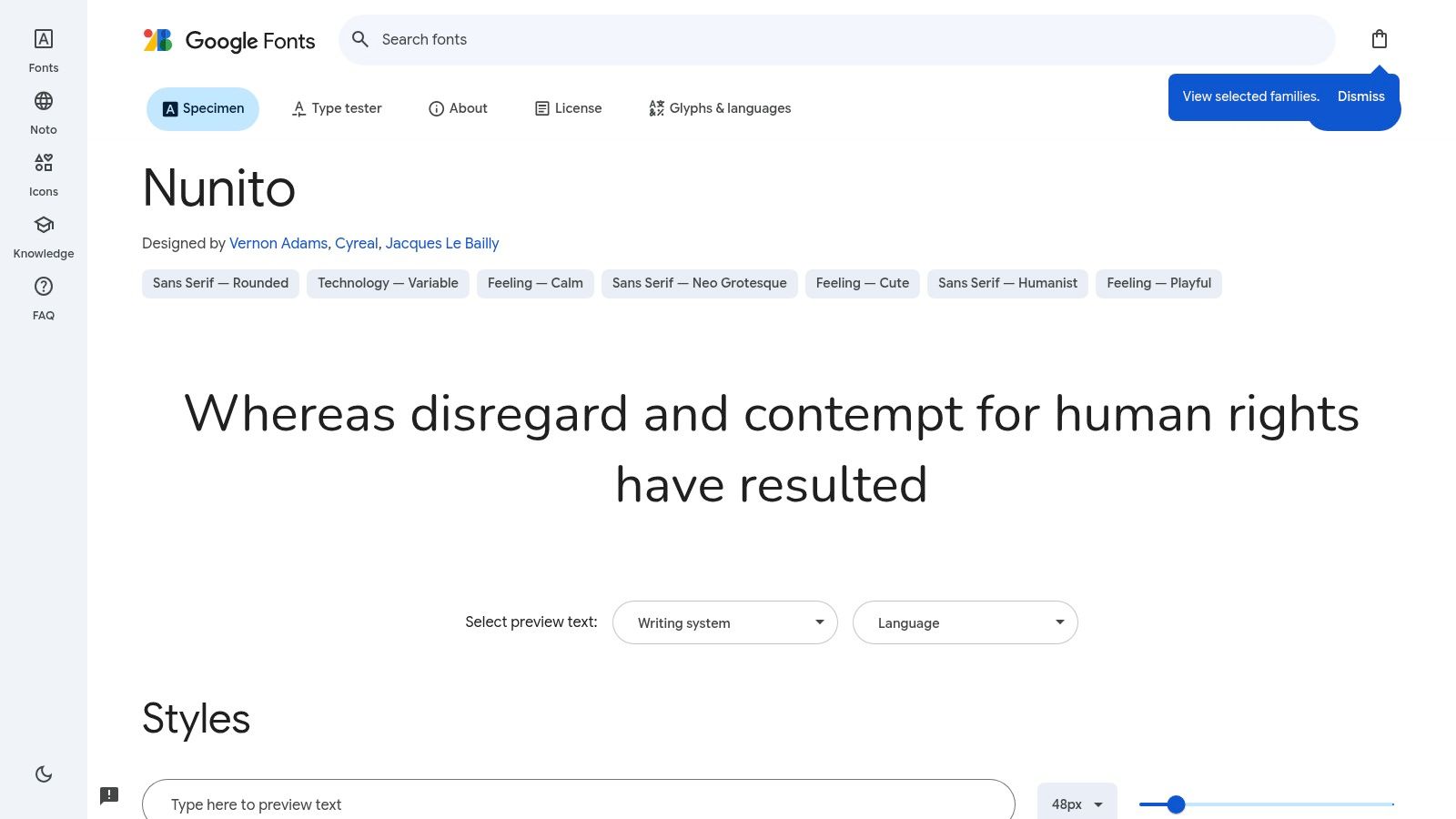Click the Google Fonts logo
1456x819 pixels.
229,40
